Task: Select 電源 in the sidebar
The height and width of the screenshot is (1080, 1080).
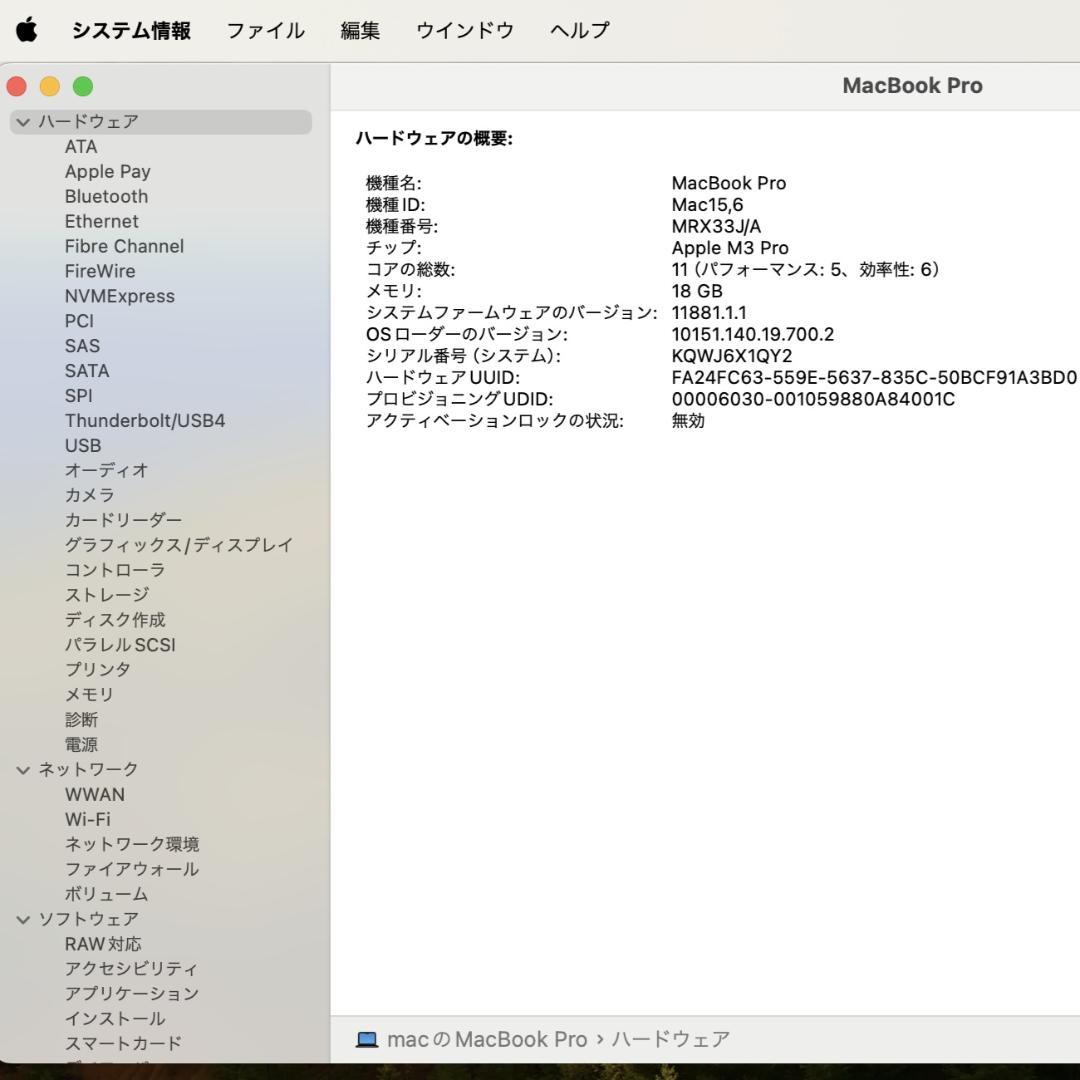Action: pos(82,744)
